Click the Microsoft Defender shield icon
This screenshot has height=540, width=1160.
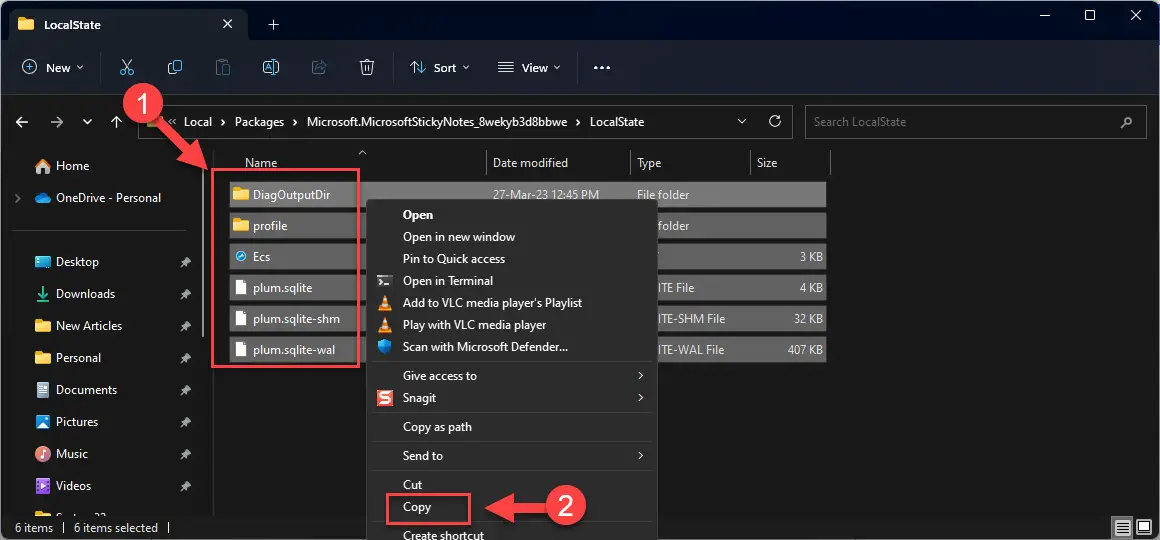pos(384,346)
